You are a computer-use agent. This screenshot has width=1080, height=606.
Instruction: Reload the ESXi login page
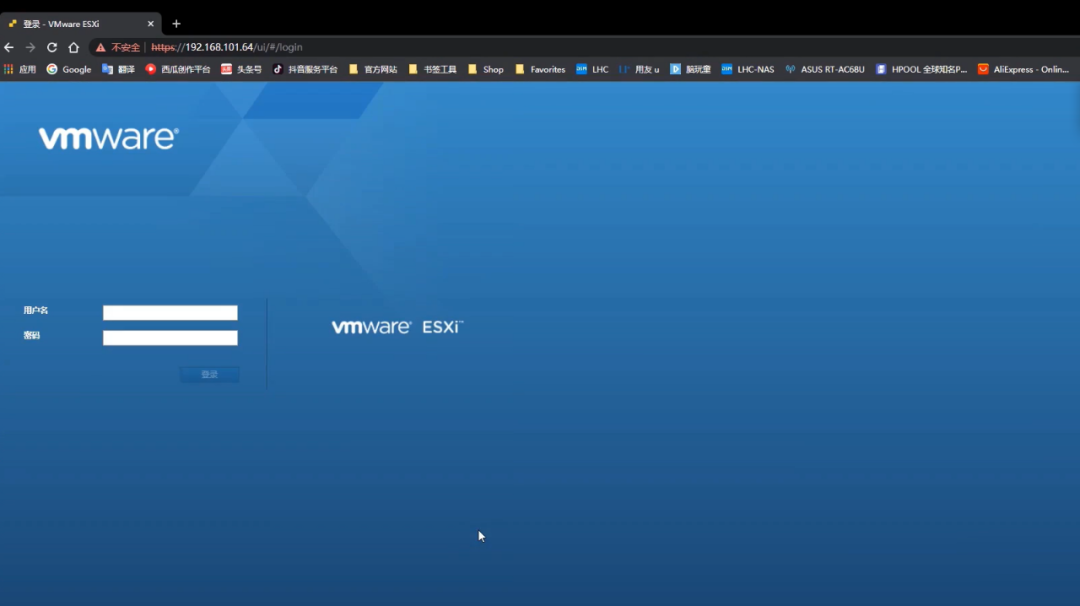click(x=52, y=48)
